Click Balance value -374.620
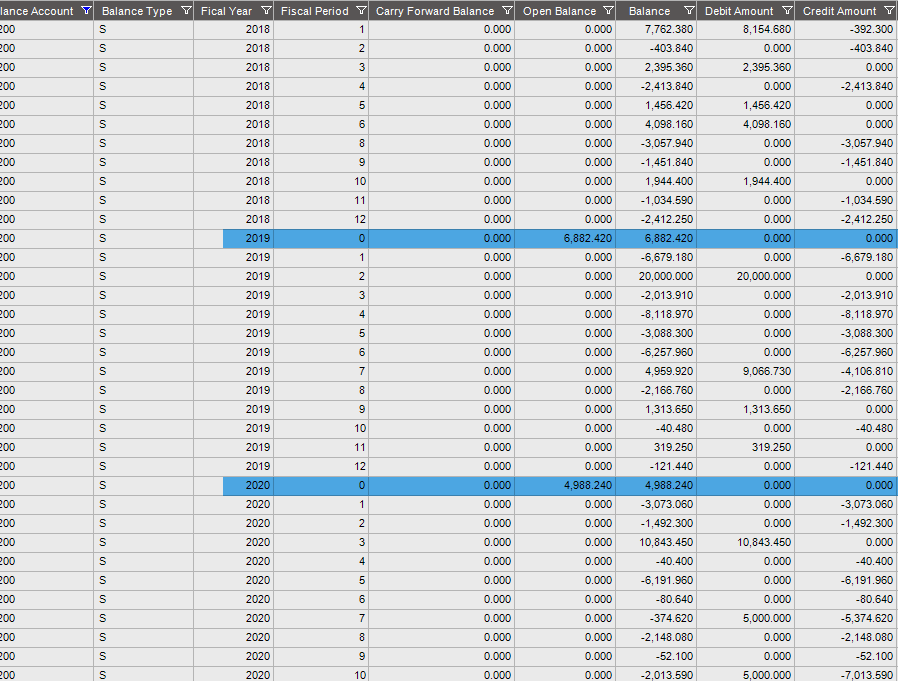This screenshot has height=681, width=898. click(x=671, y=618)
